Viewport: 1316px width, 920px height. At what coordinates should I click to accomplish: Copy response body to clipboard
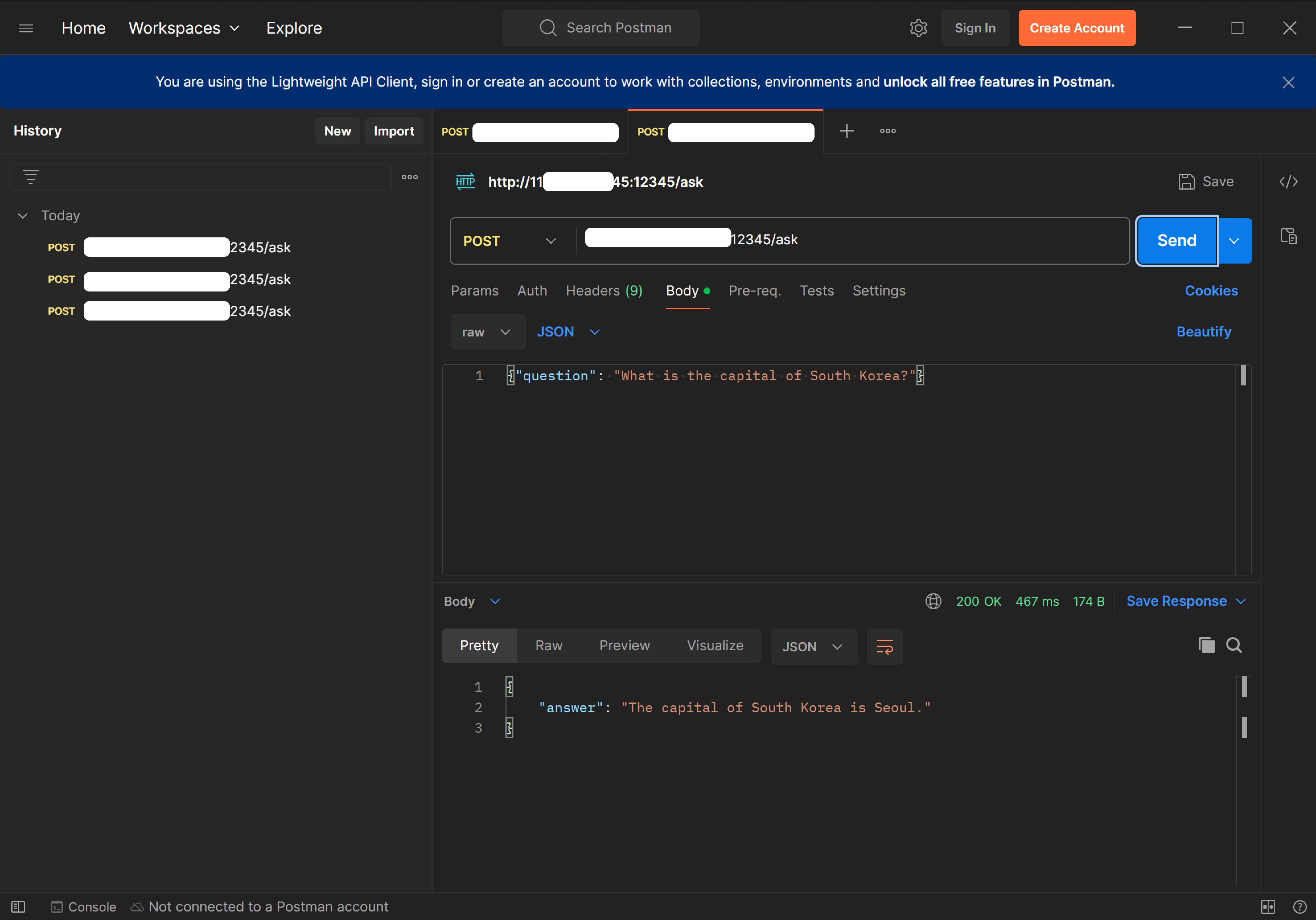(1206, 645)
